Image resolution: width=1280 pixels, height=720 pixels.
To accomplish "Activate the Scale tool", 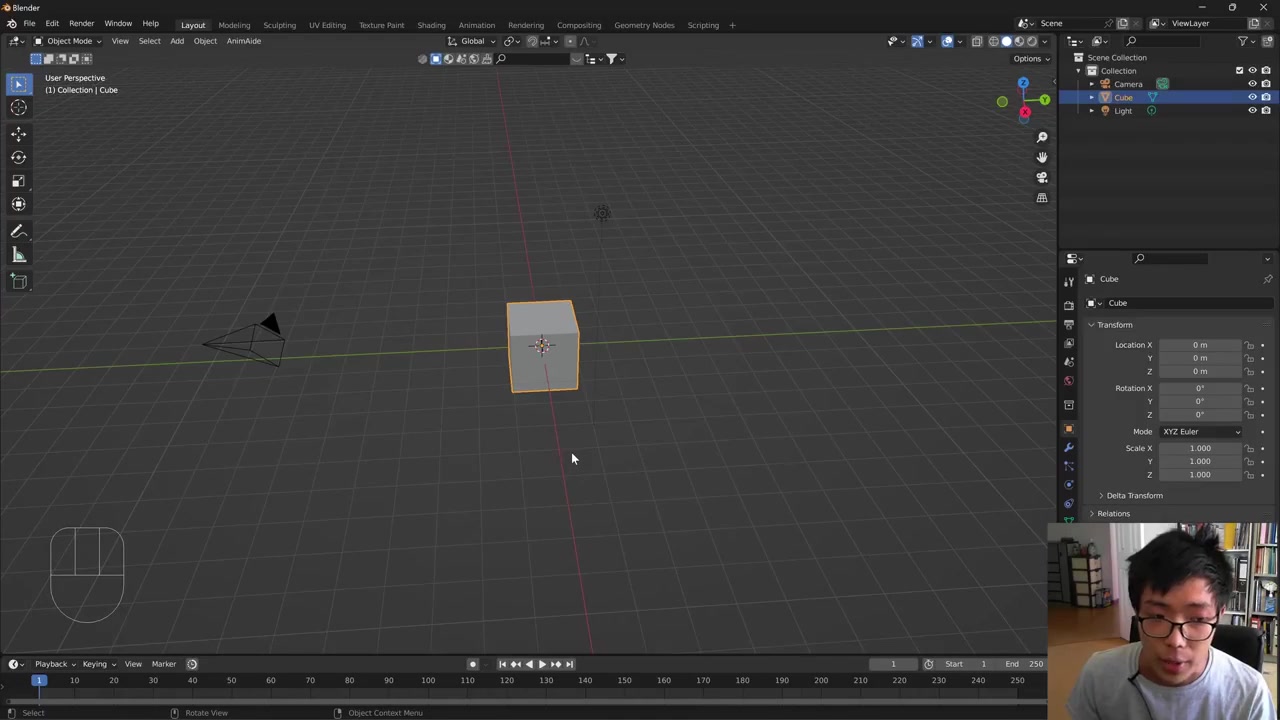I will point(18,181).
